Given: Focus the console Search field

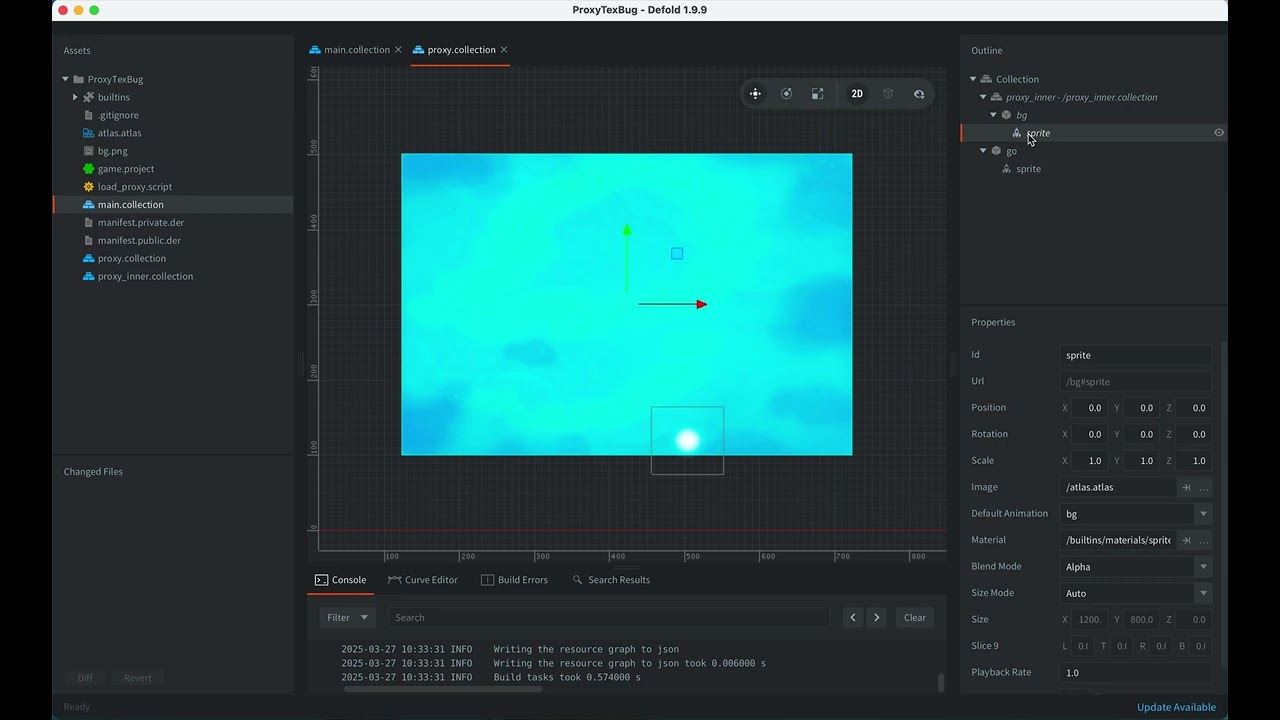Looking at the screenshot, I should pyautogui.click(x=609, y=618).
